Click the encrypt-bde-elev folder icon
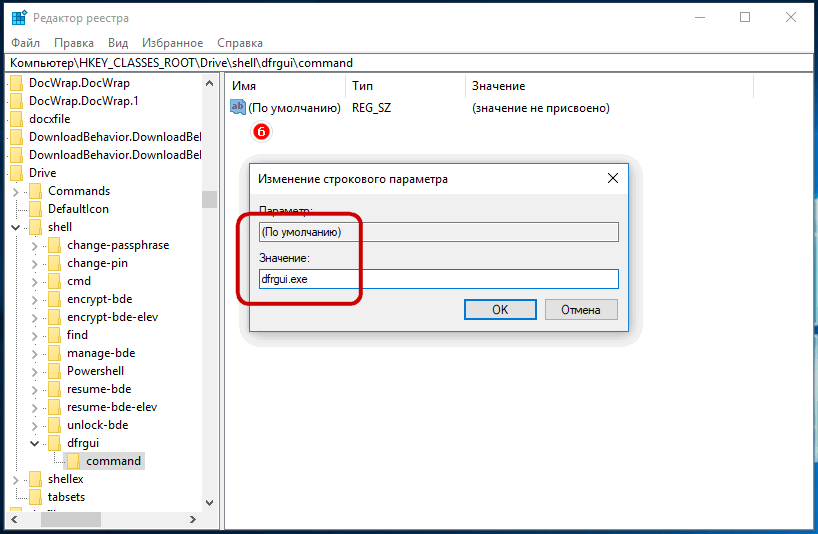 [x=54, y=317]
